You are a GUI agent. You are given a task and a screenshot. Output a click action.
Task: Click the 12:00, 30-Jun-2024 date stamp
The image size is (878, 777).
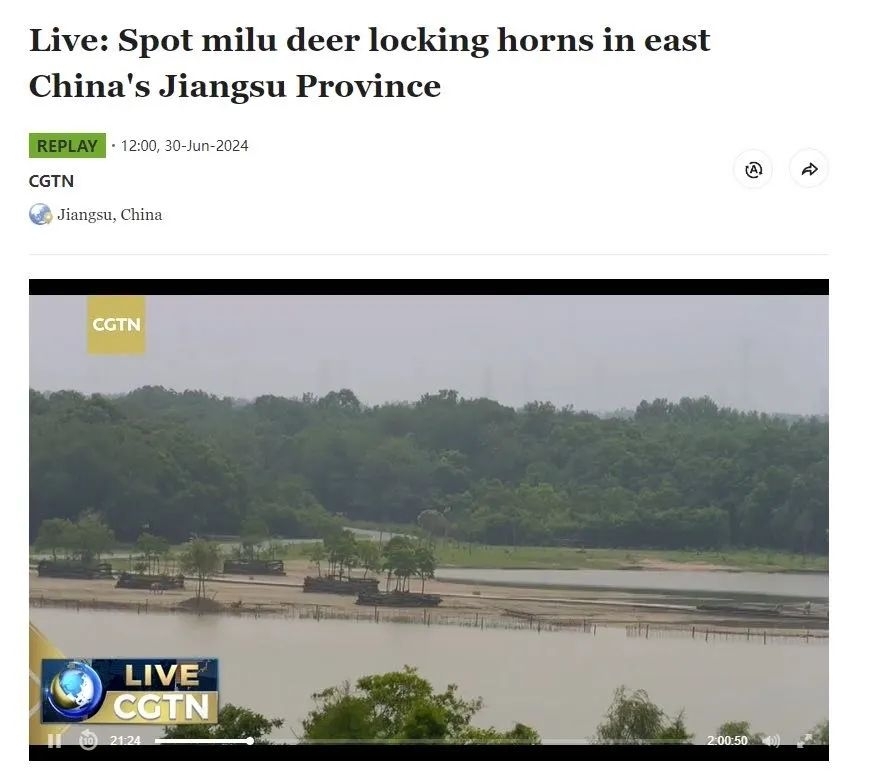[184, 146]
